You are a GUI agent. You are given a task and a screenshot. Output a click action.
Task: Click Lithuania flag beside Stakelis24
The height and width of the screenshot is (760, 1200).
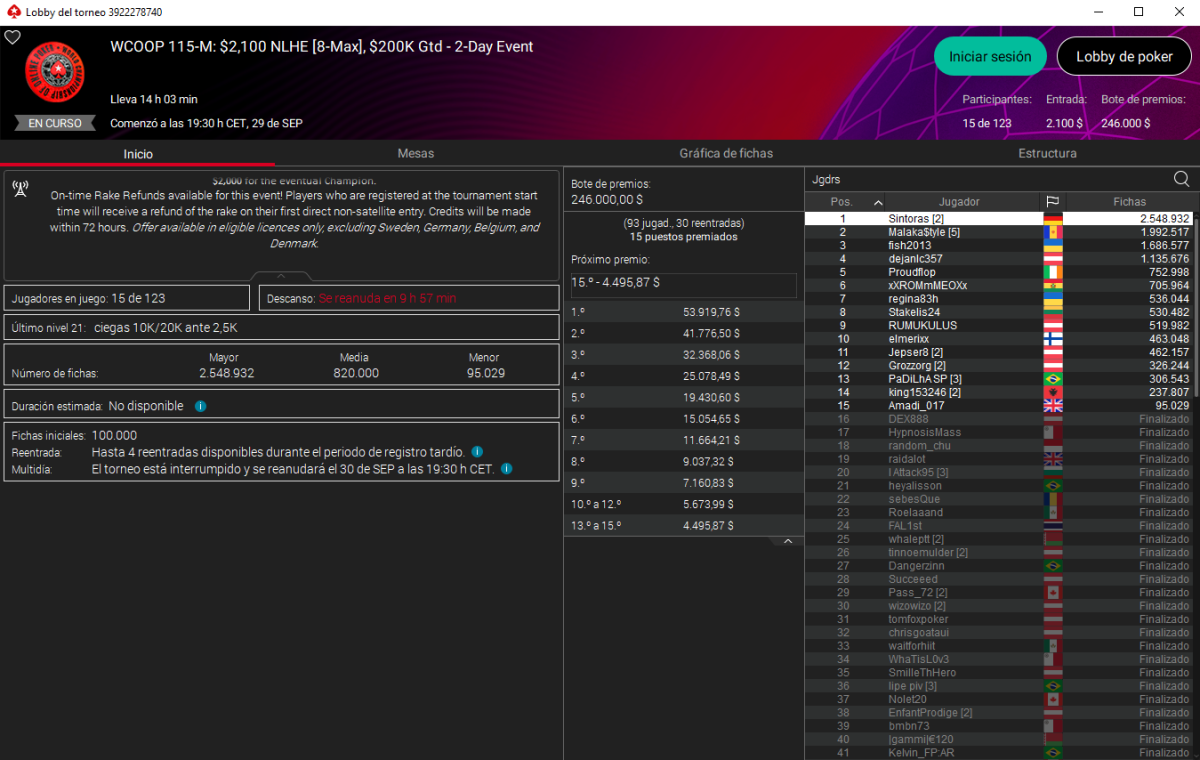tap(1052, 312)
